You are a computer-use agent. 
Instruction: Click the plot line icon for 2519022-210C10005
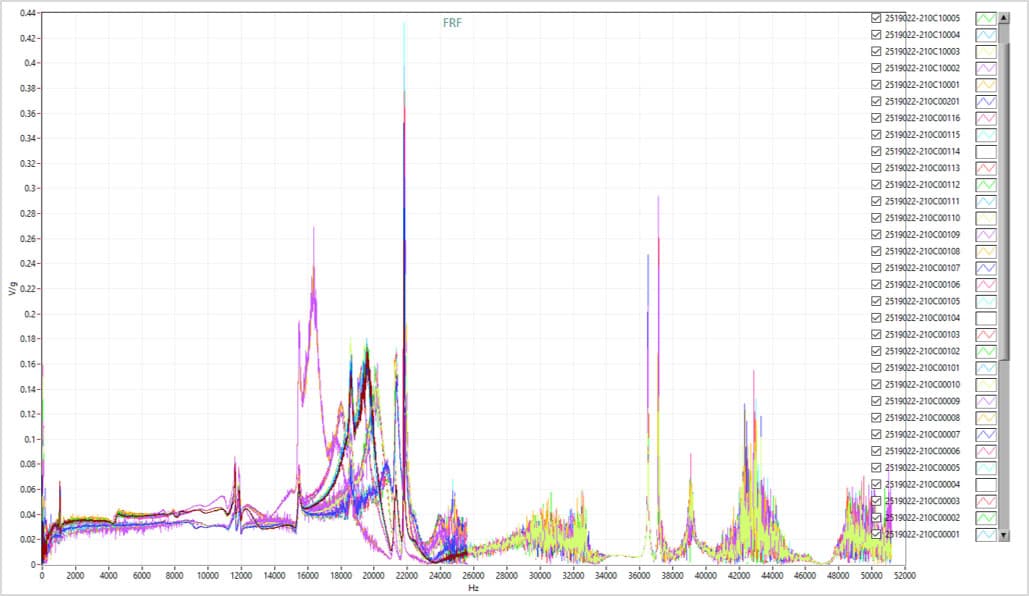989,18
